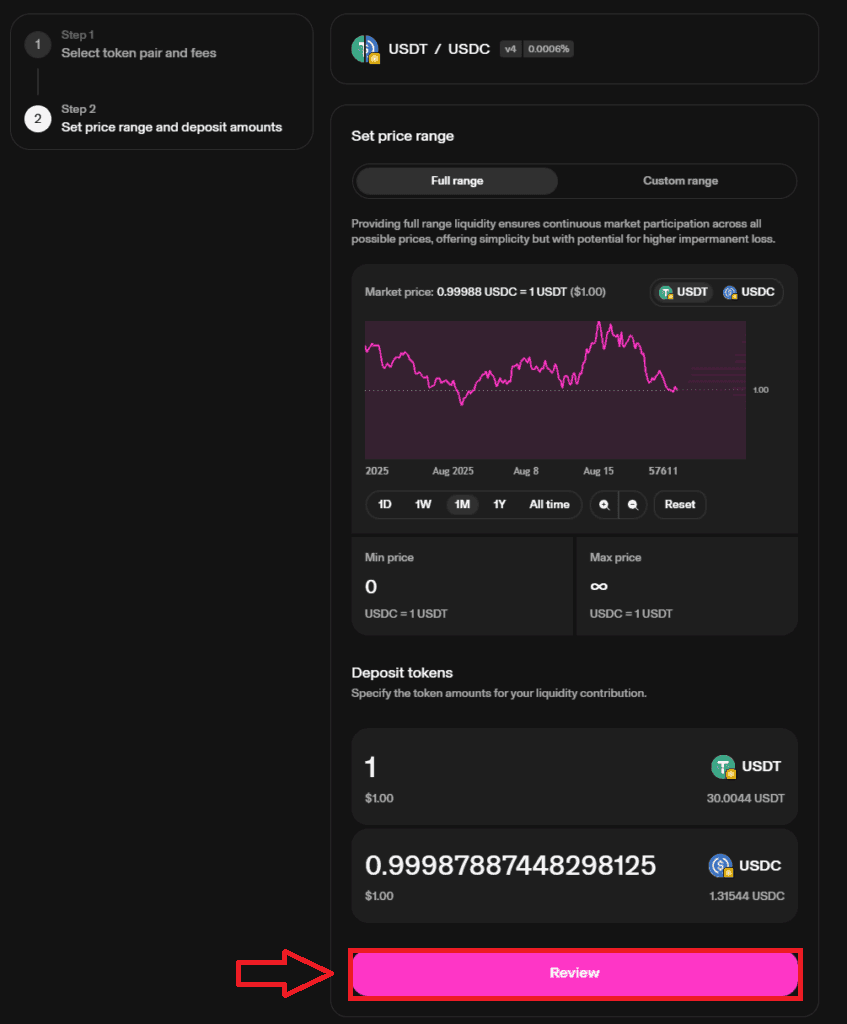This screenshot has height=1024, width=847.
Task: Select the All time chart timeframe
Action: point(549,505)
